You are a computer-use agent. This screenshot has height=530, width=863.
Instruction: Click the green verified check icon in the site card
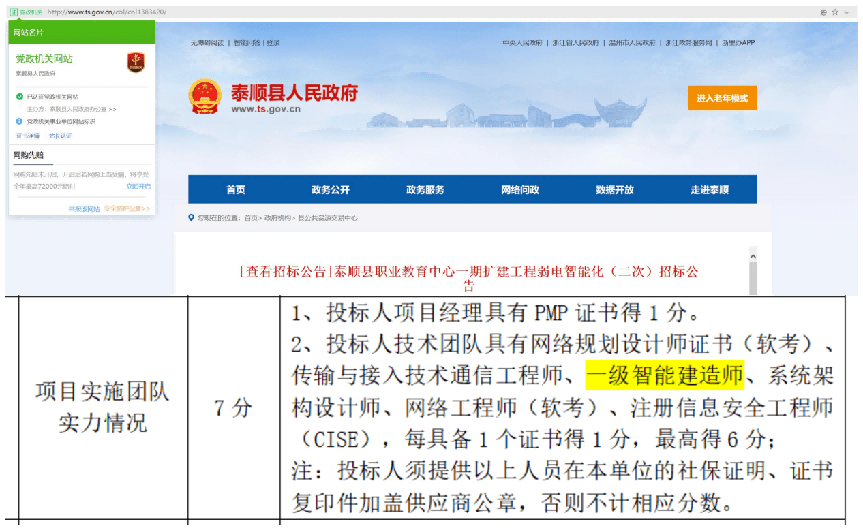[x=19, y=96]
